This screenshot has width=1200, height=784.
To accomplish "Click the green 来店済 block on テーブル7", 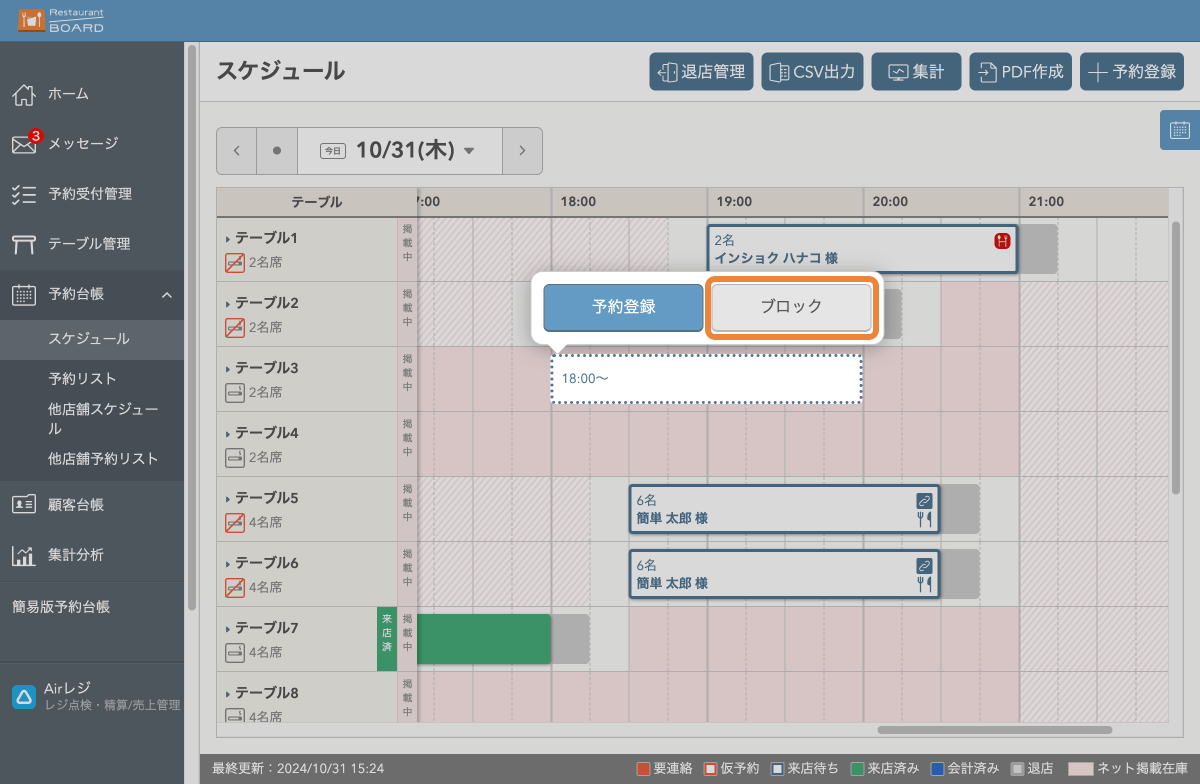I will tap(484, 639).
